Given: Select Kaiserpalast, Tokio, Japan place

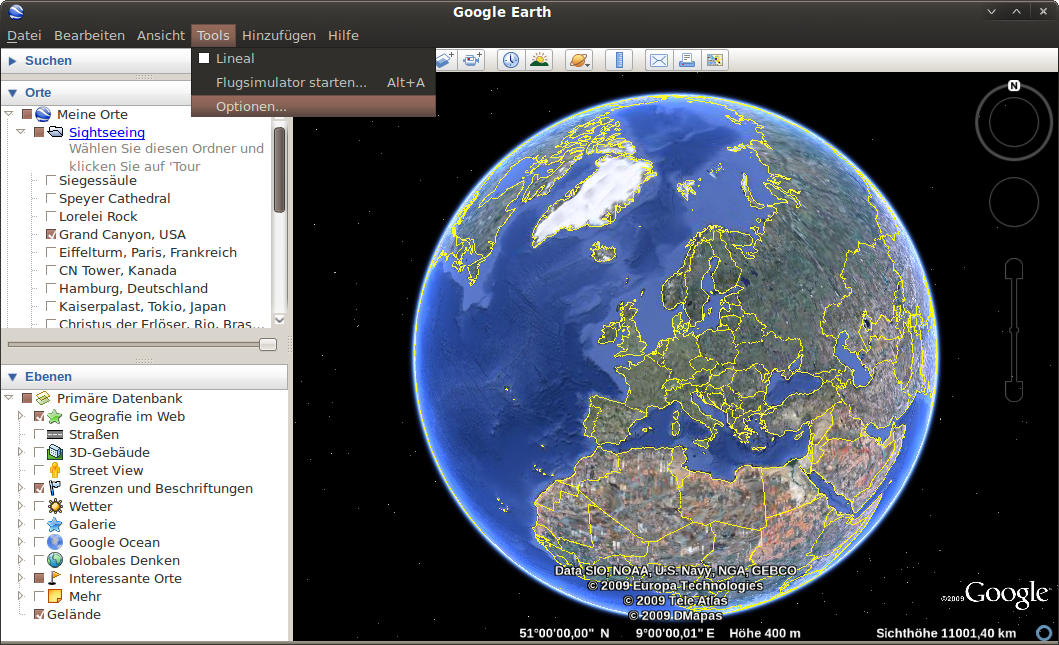Looking at the screenshot, I should click(143, 307).
